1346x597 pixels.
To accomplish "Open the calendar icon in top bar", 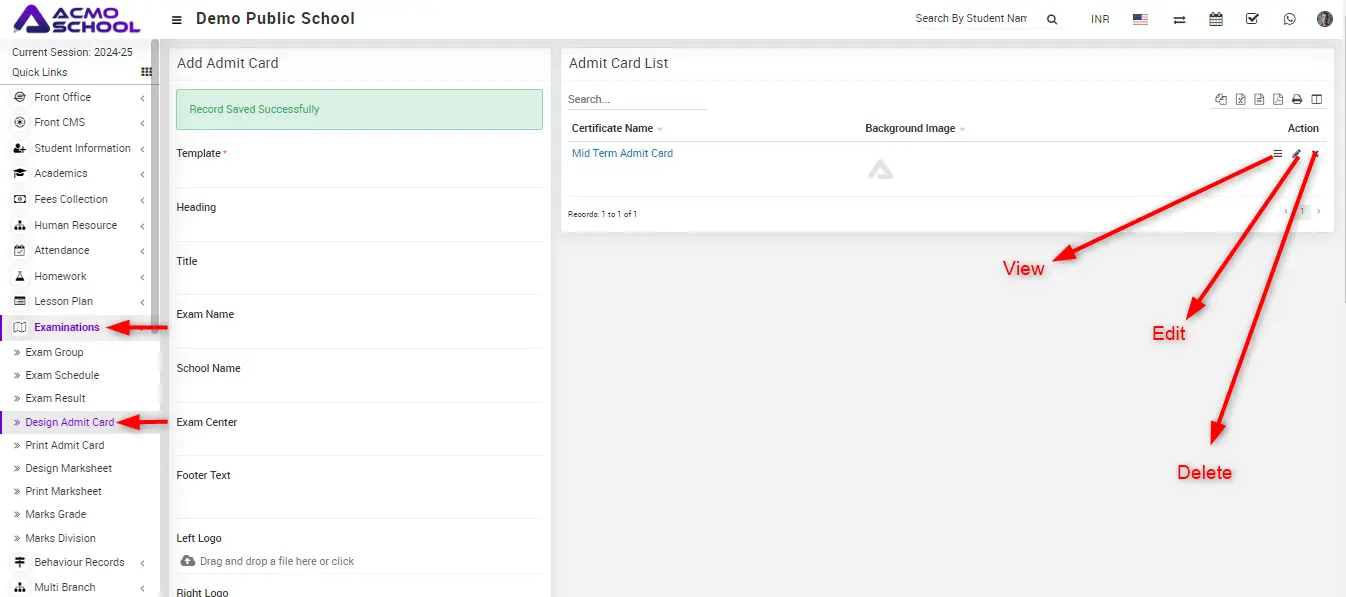I will [x=1216, y=19].
